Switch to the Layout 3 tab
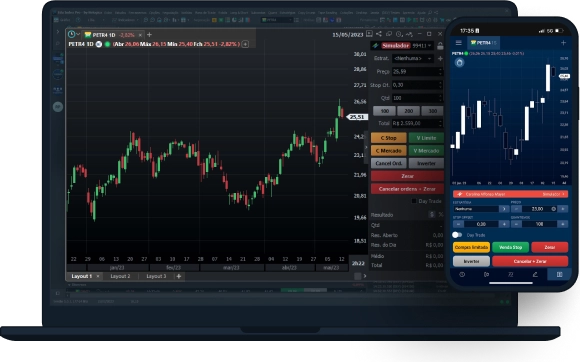The image size is (580, 362). (x=156, y=276)
